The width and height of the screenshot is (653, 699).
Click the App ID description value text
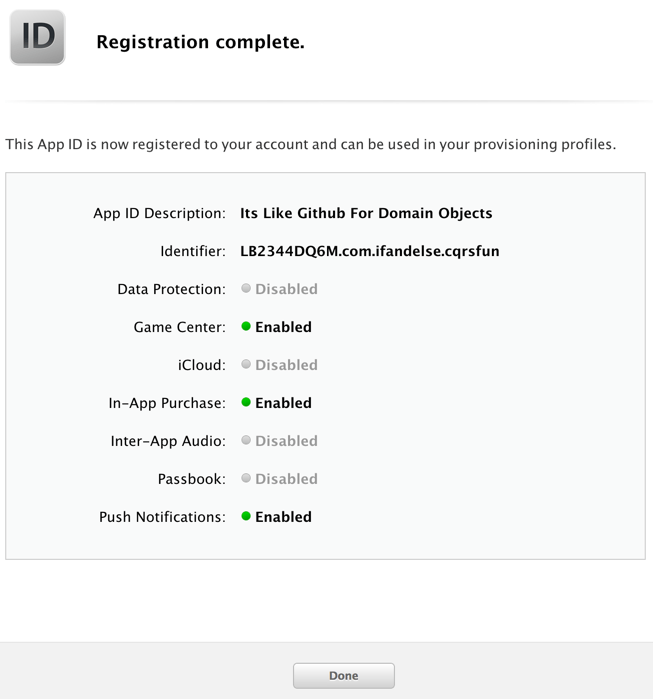[366, 213]
